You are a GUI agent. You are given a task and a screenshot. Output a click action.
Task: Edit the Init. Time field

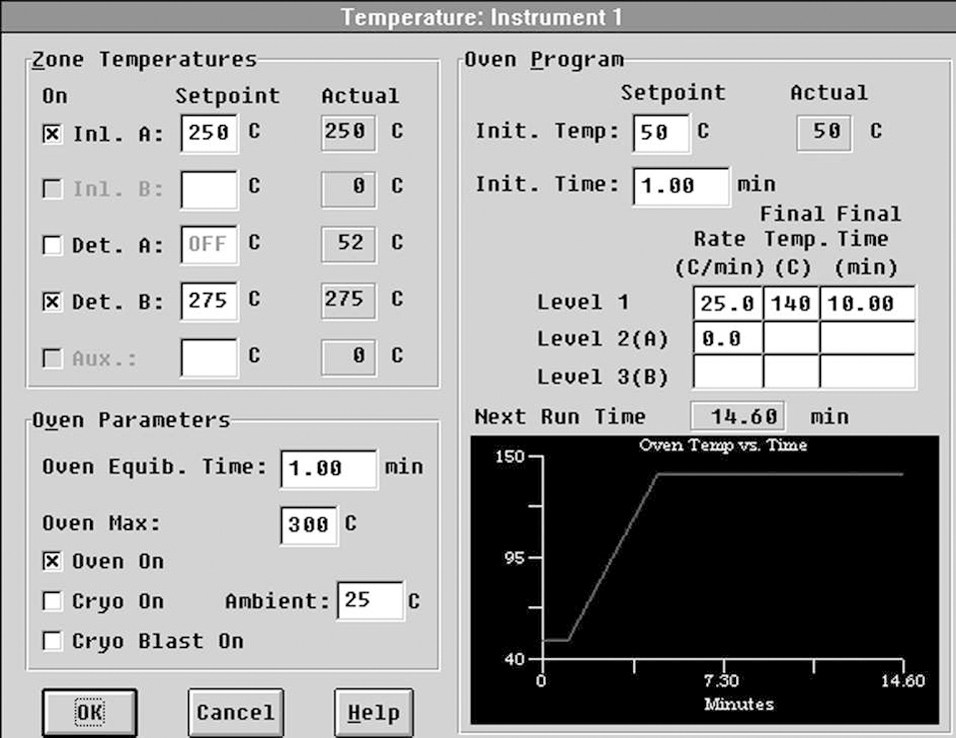coord(681,185)
